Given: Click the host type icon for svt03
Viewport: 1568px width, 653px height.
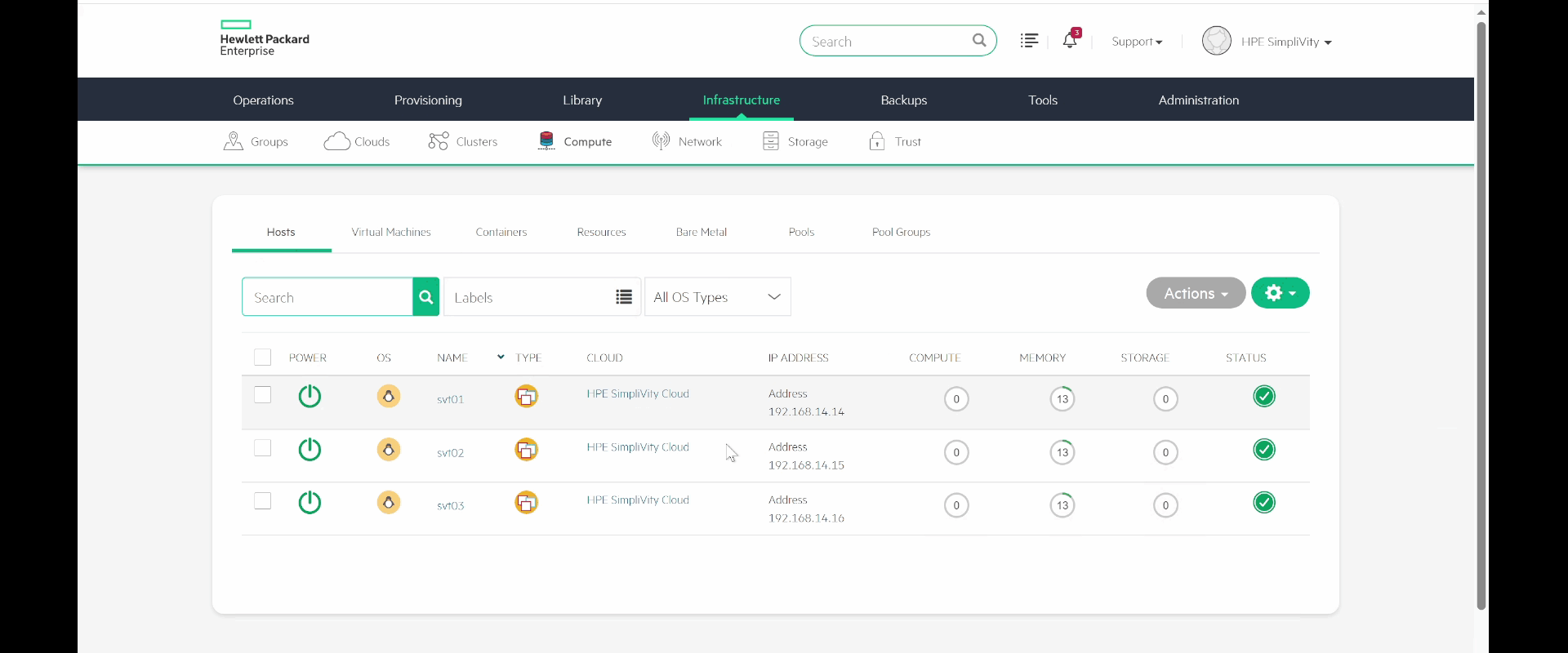Looking at the screenshot, I should [x=527, y=503].
